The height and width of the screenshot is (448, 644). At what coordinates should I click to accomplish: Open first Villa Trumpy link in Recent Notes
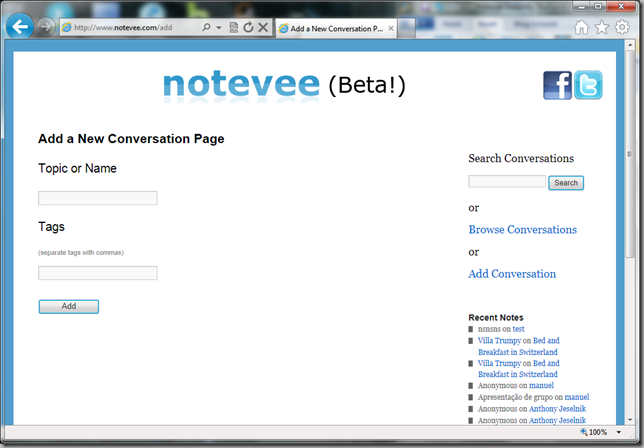tap(499, 340)
